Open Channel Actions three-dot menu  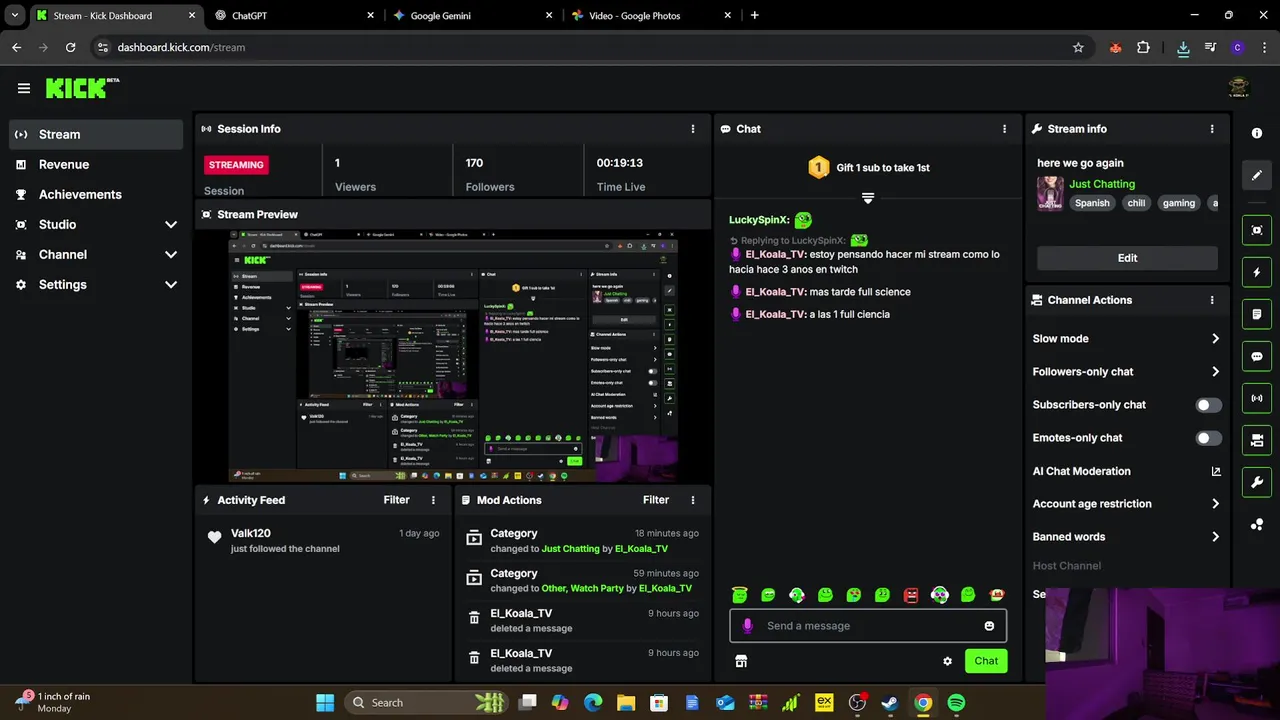[1212, 300]
